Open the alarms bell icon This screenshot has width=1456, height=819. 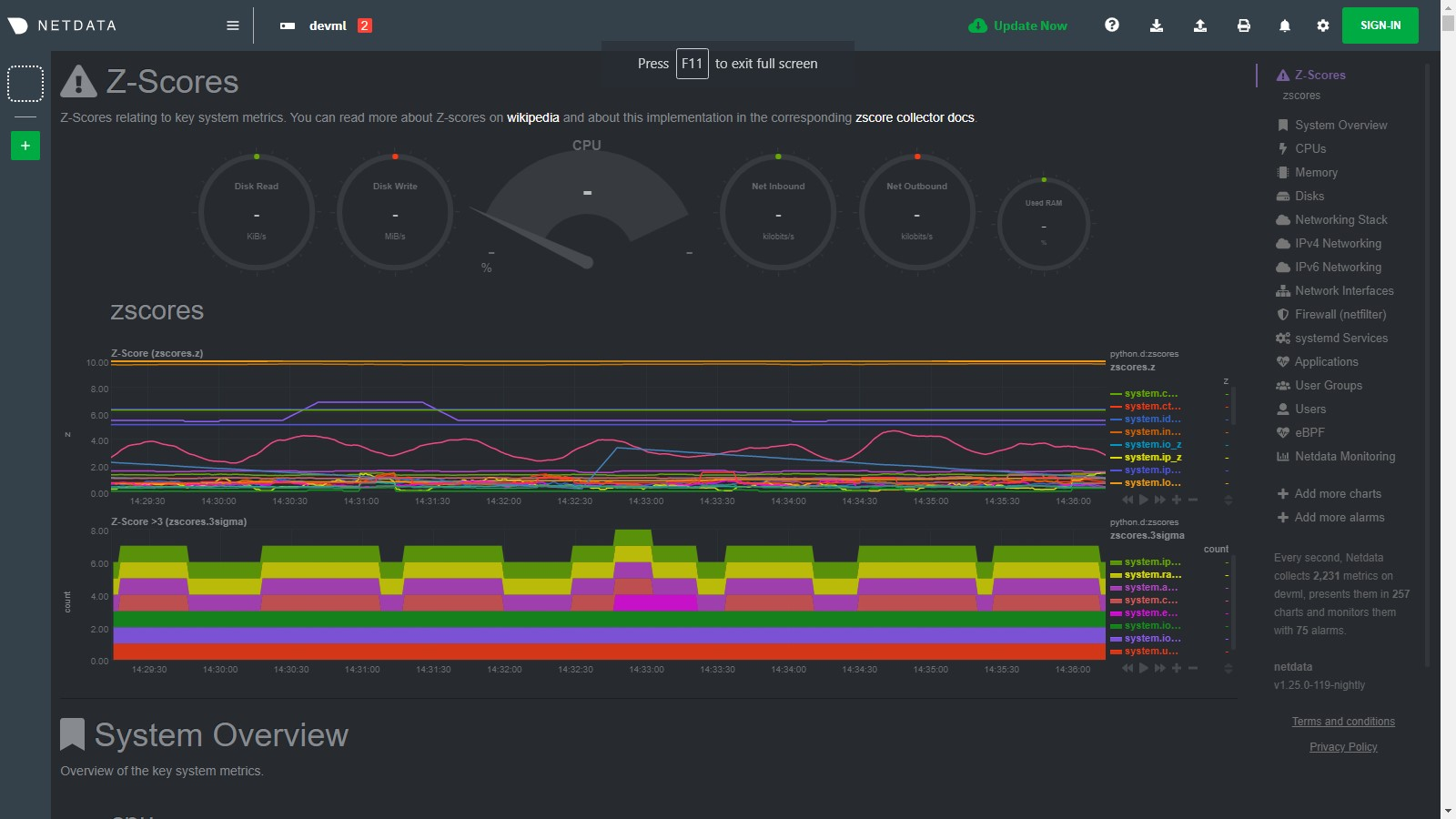1285,25
